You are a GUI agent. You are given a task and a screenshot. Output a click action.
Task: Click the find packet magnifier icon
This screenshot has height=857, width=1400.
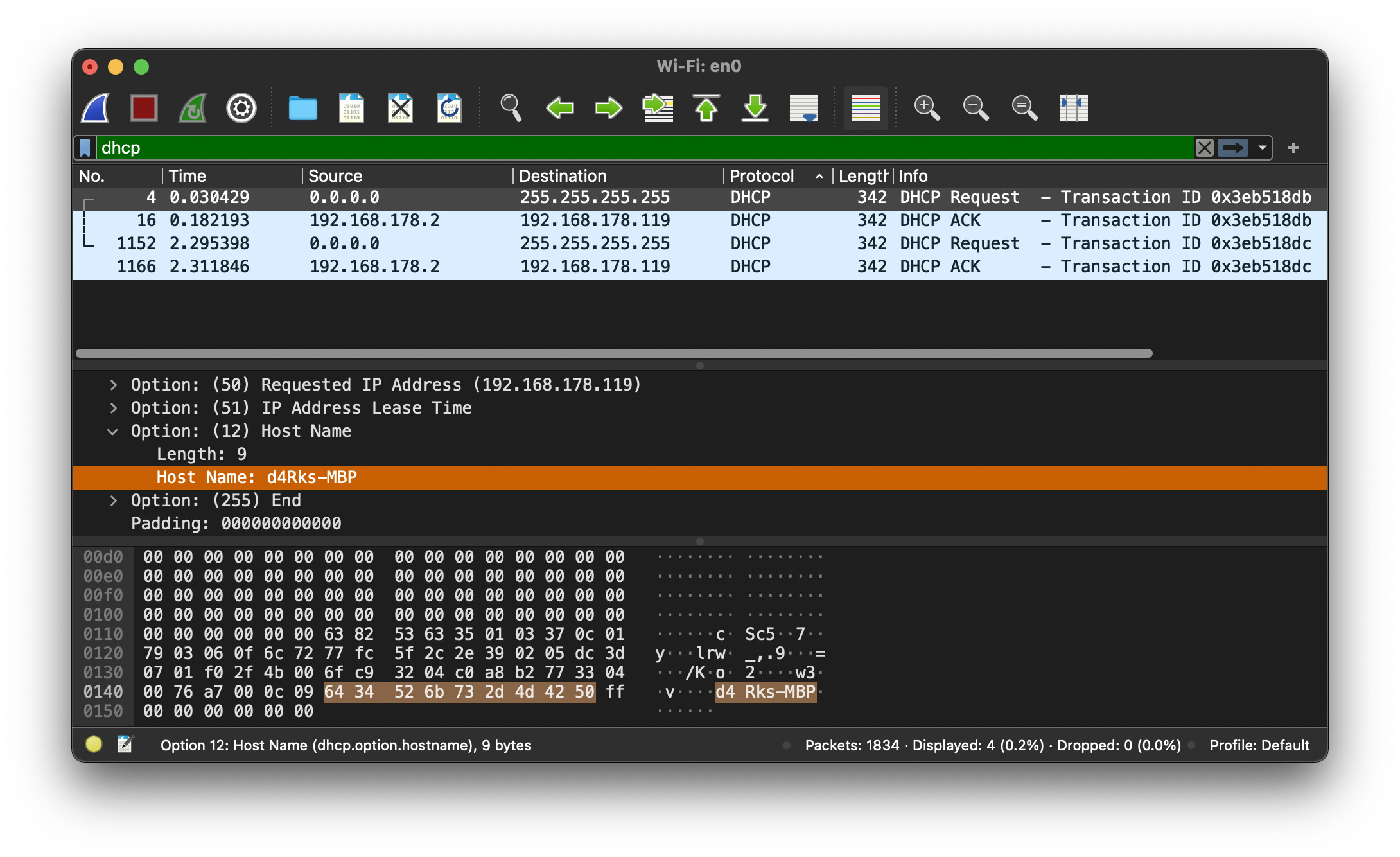pyautogui.click(x=511, y=108)
